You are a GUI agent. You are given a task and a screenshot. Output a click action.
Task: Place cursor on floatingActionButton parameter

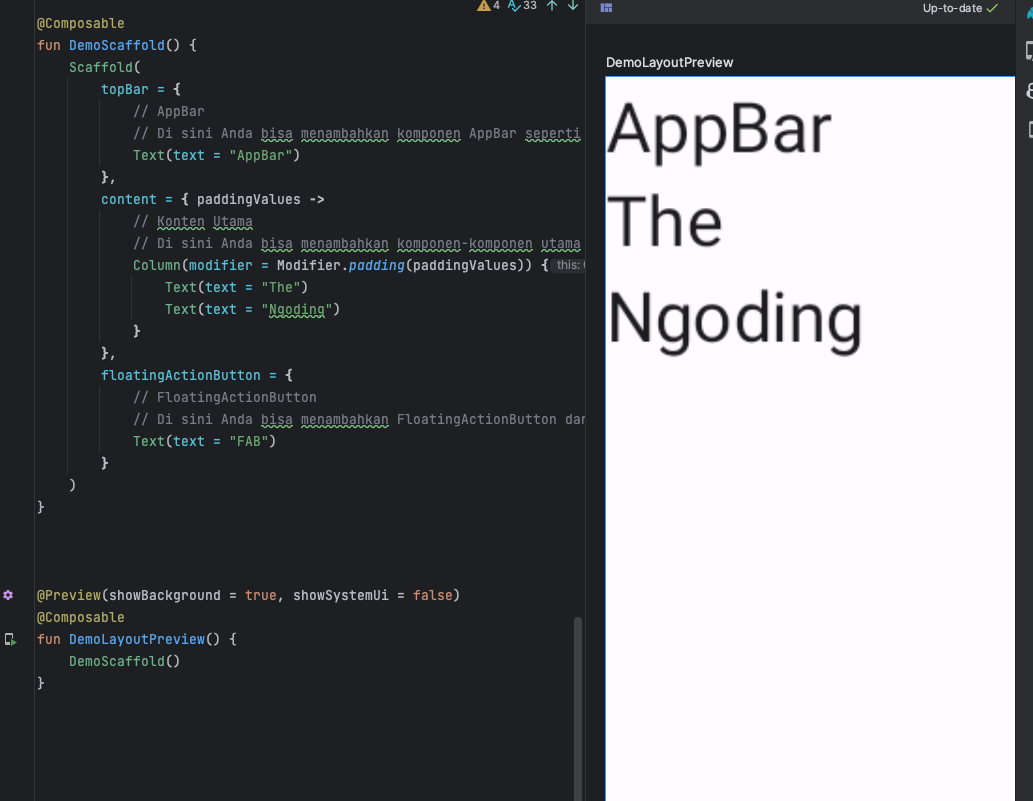pos(180,375)
